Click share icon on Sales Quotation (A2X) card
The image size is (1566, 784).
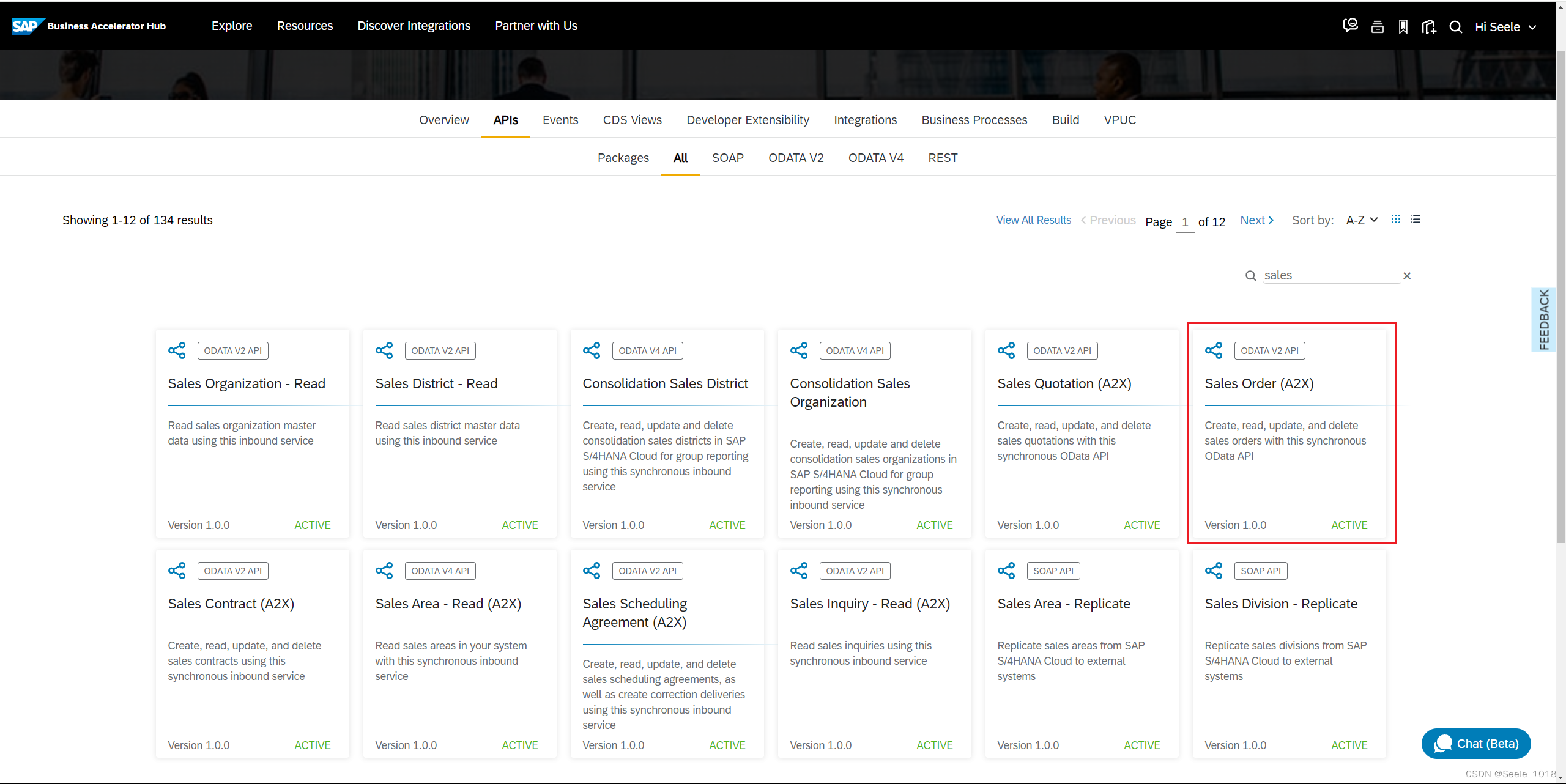(x=1006, y=350)
